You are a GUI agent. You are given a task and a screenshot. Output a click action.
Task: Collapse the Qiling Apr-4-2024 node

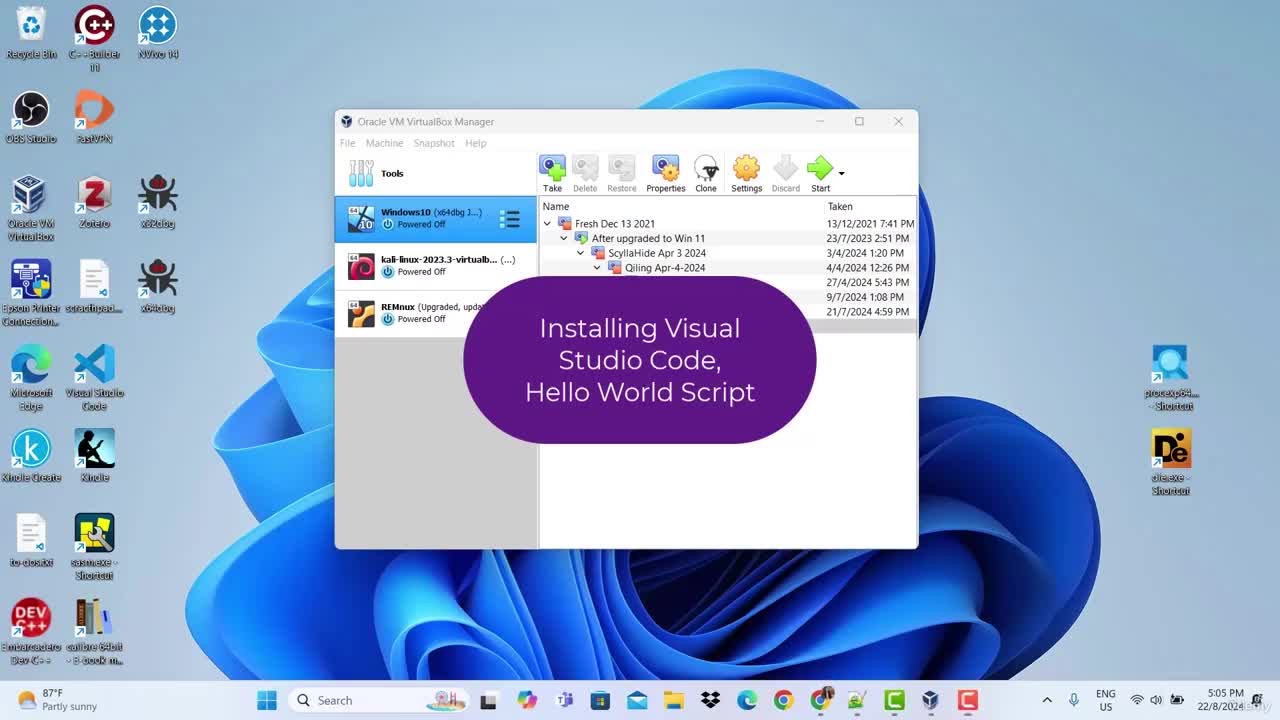(x=597, y=268)
